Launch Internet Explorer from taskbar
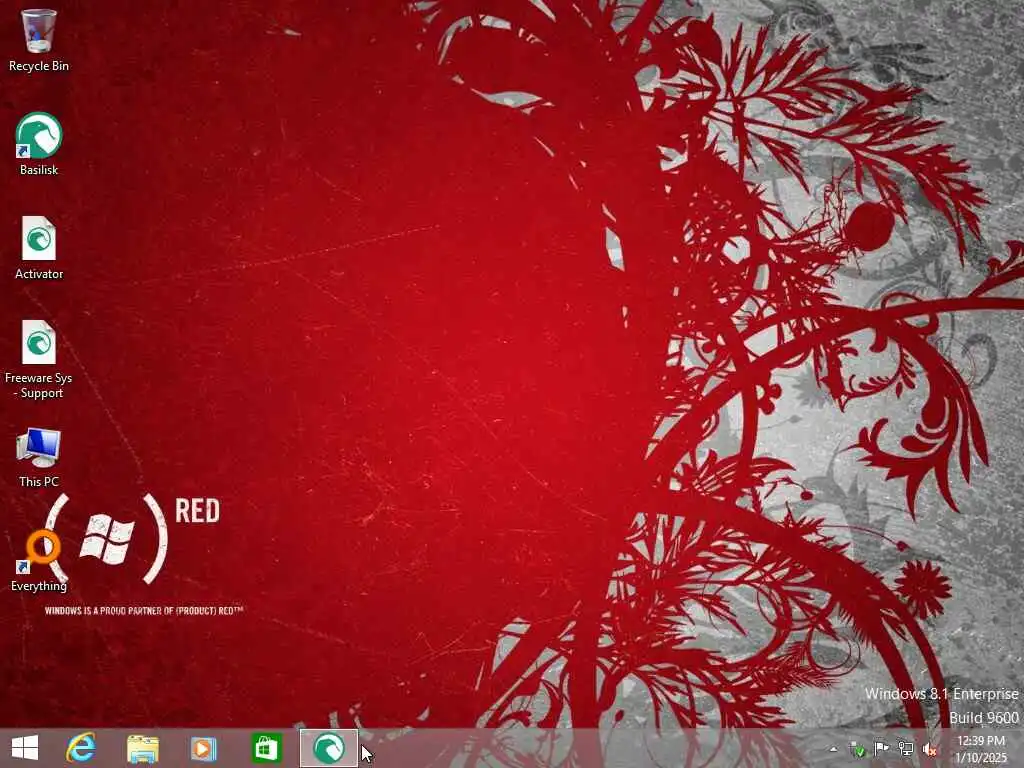 click(x=81, y=748)
